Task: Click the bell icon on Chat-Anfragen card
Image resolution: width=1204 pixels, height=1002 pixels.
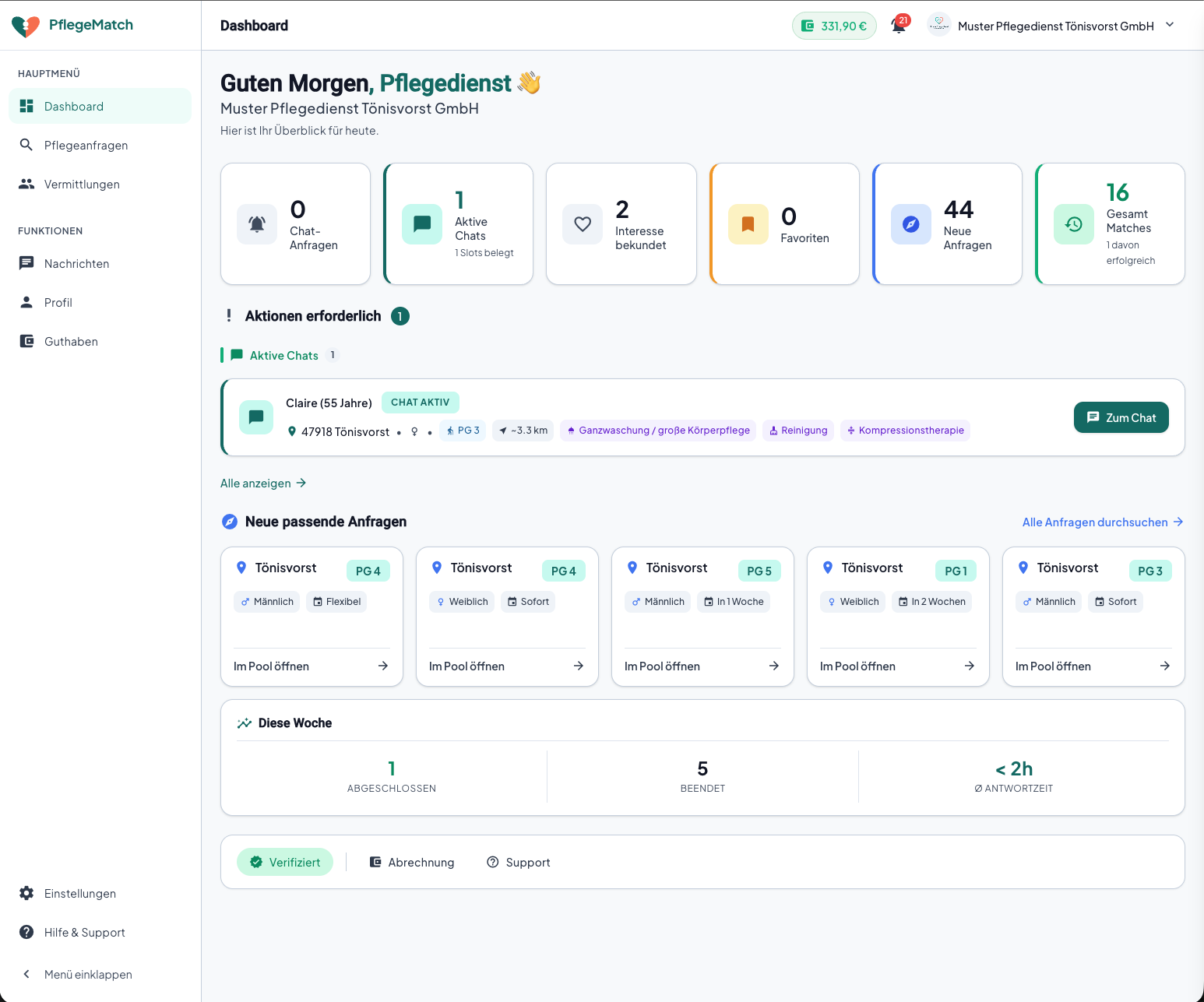Action: (x=257, y=224)
